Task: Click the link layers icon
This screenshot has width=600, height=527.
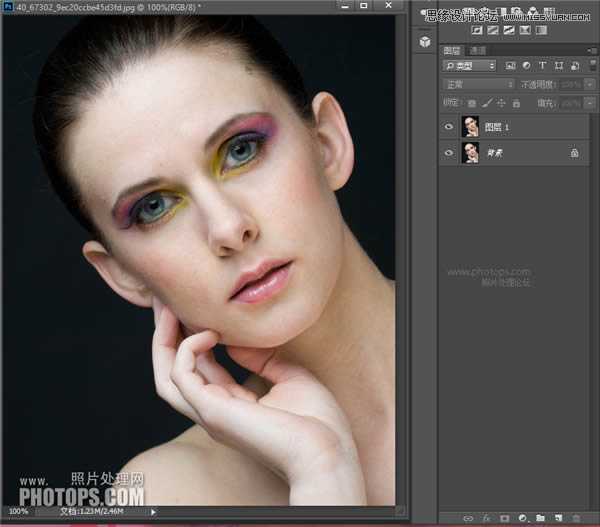Action: point(468,517)
